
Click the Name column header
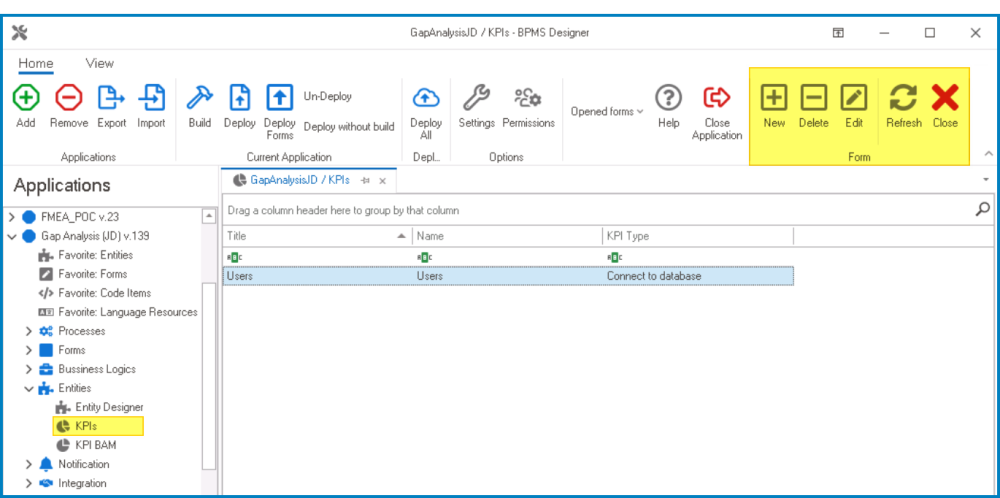tap(507, 236)
